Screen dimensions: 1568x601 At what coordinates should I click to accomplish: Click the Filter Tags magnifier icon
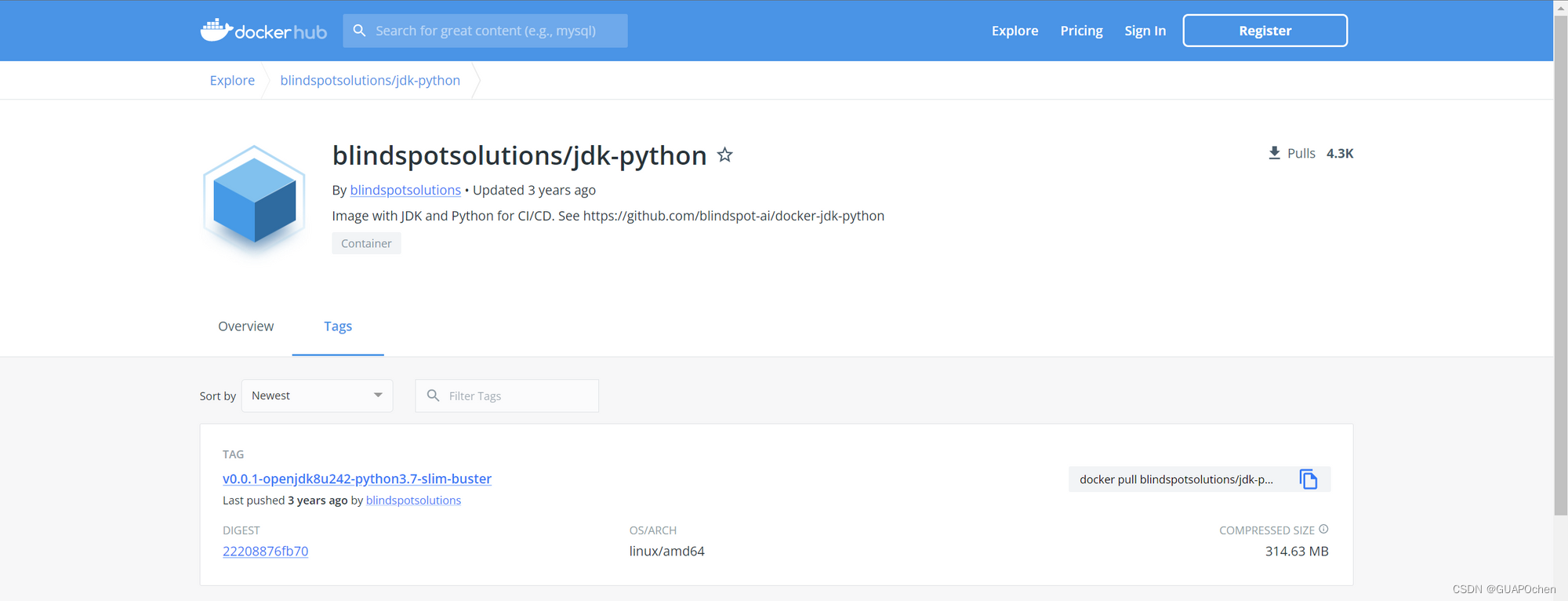[x=433, y=395]
